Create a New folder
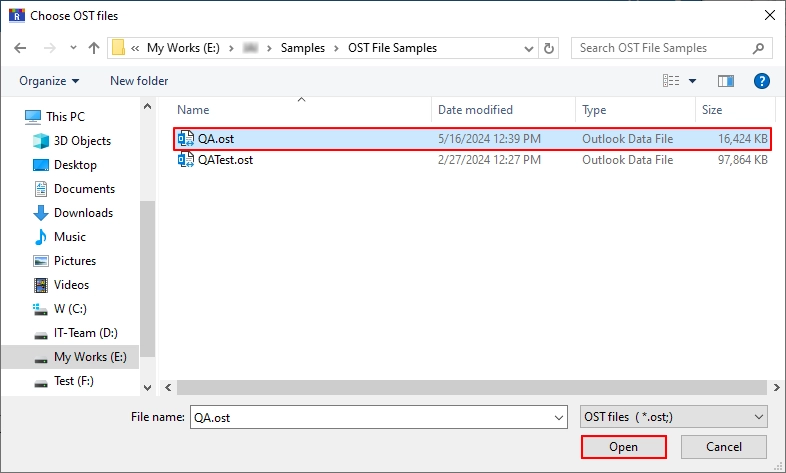 [x=139, y=81]
